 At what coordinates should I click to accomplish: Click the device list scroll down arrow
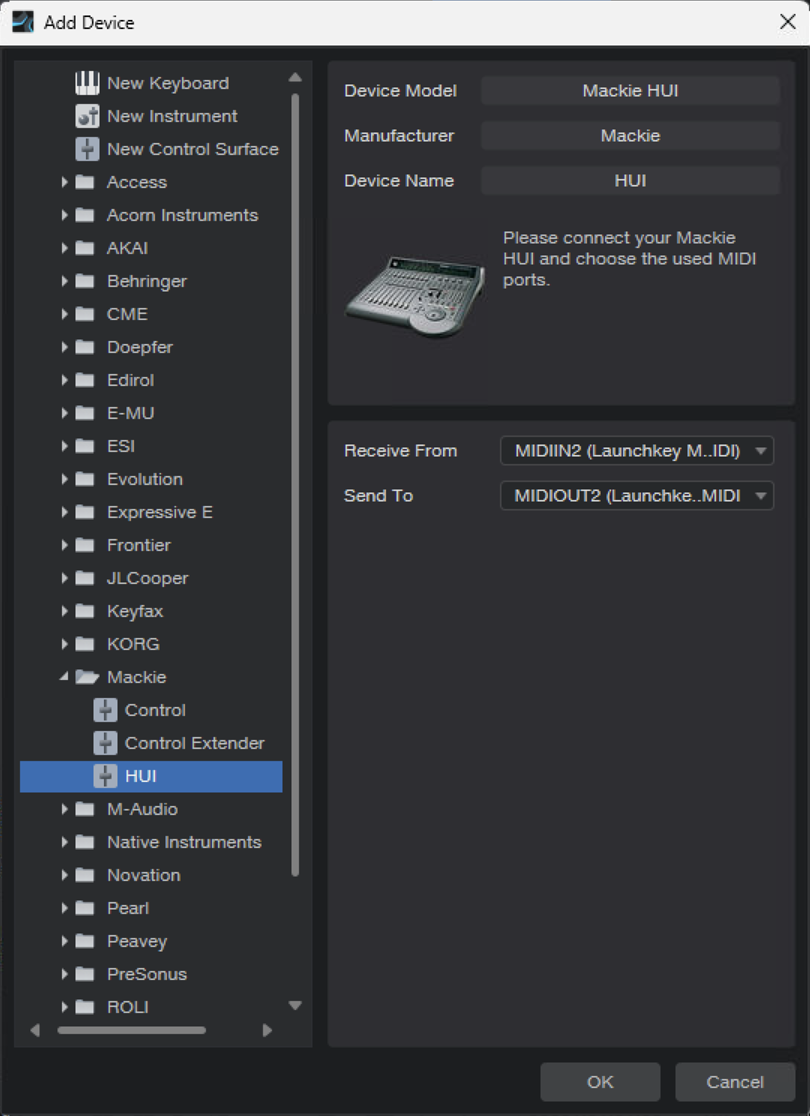(x=295, y=1006)
